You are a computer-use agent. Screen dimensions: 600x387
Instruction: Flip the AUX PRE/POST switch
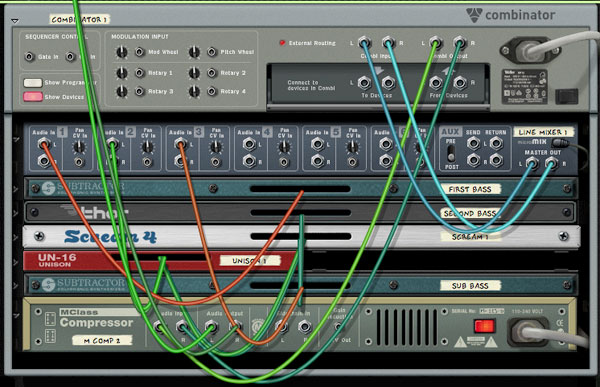(451, 153)
